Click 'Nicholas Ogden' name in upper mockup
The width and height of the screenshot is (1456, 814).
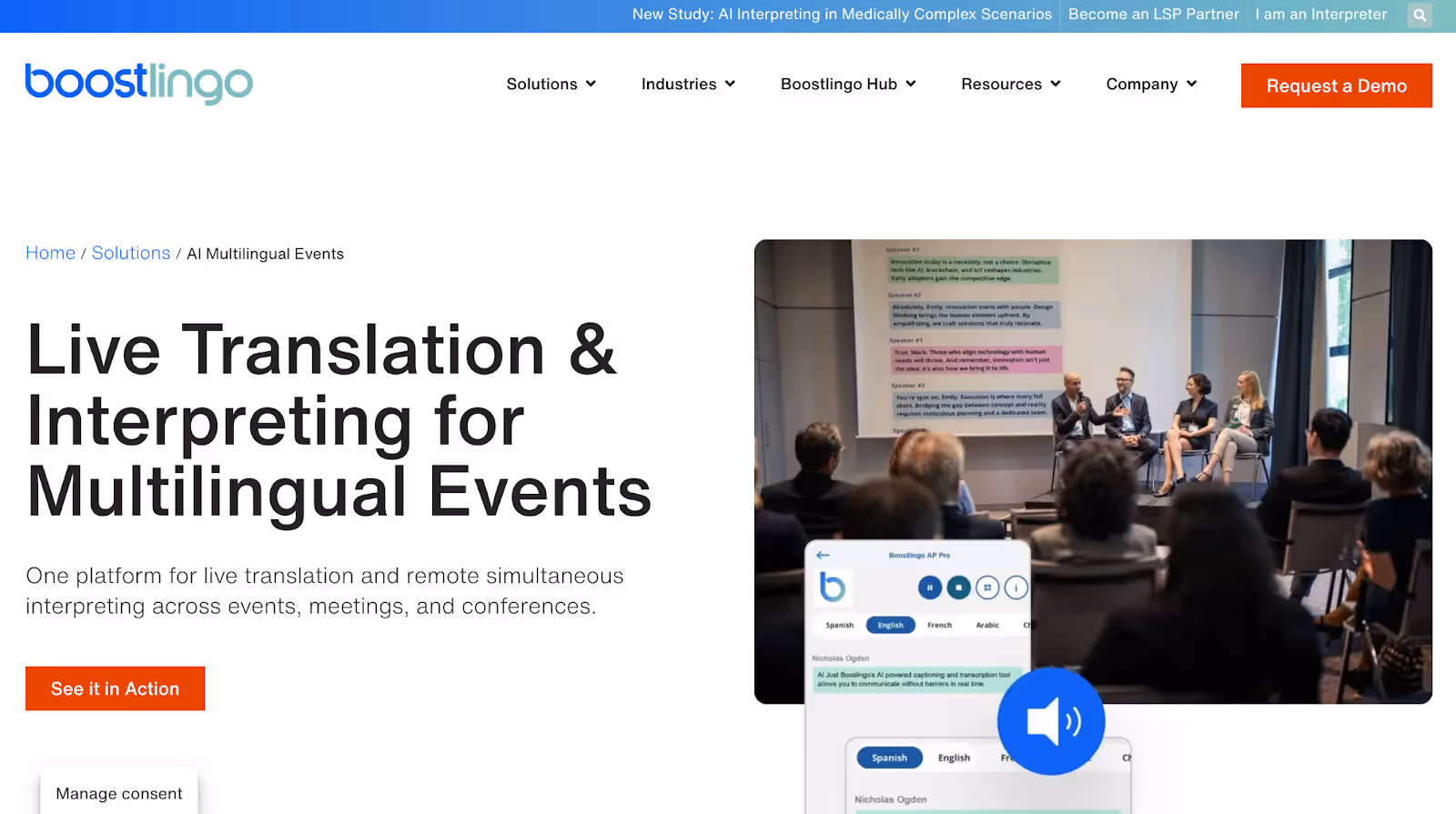[x=841, y=658]
